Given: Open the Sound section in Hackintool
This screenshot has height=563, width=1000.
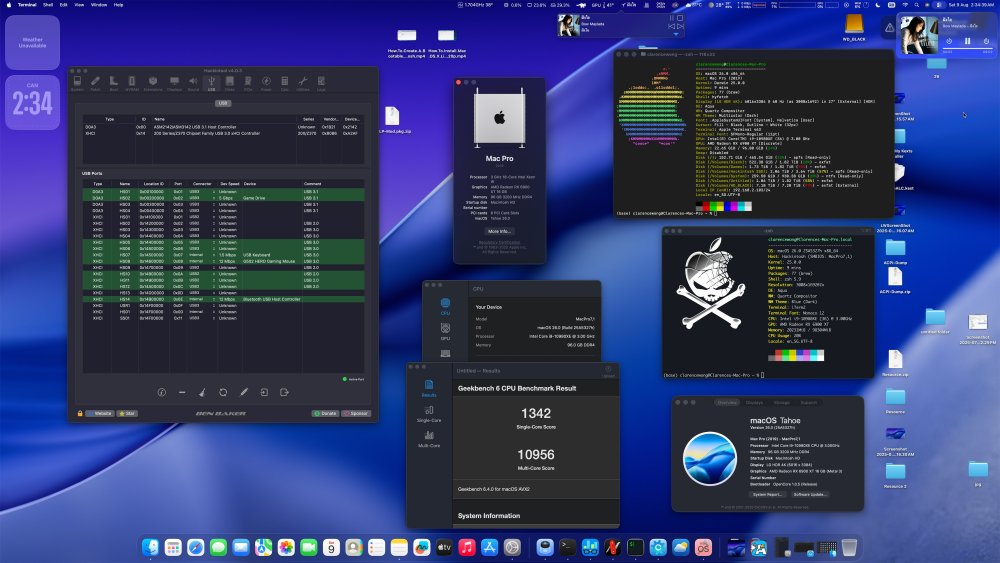Looking at the screenshot, I should [x=193, y=84].
